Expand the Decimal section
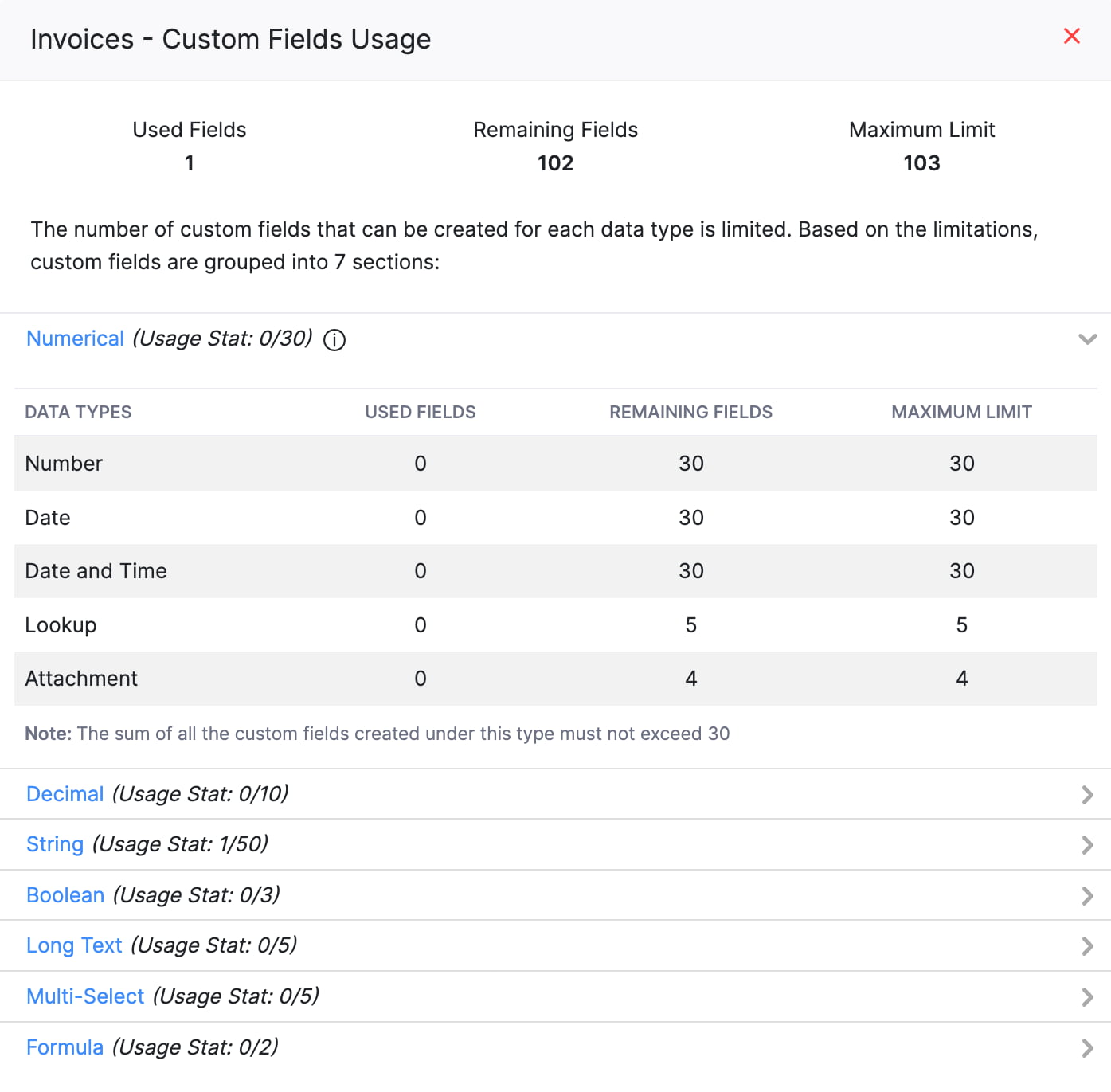 (1088, 794)
